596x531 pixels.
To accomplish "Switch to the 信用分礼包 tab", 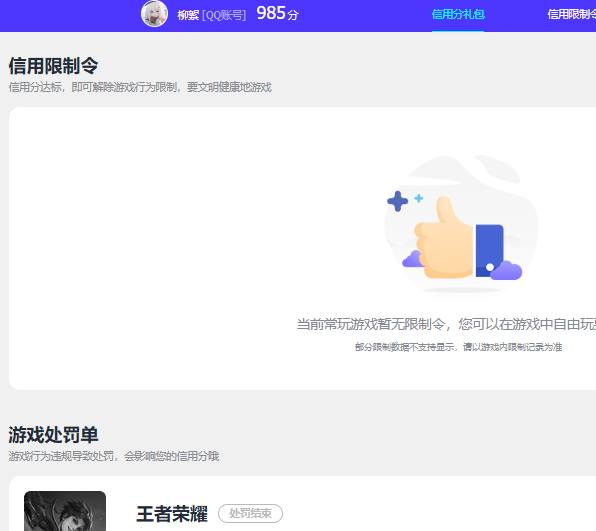I will pos(458,14).
